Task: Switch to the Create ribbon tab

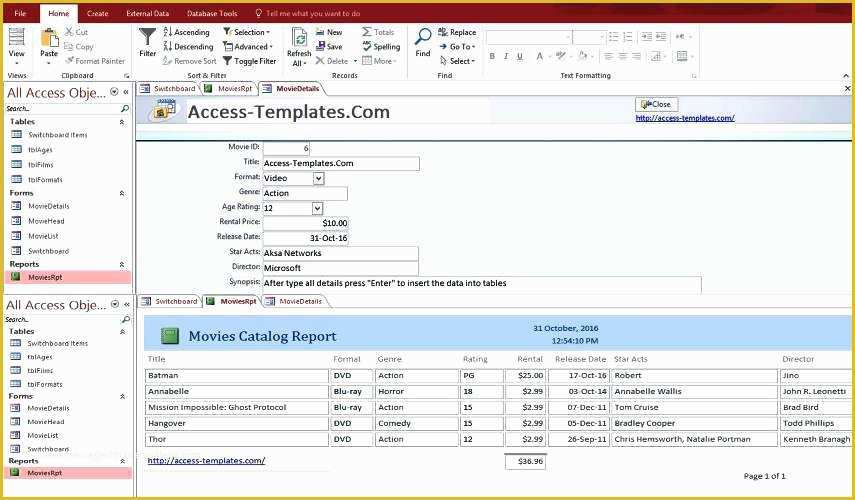Action: [97, 13]
